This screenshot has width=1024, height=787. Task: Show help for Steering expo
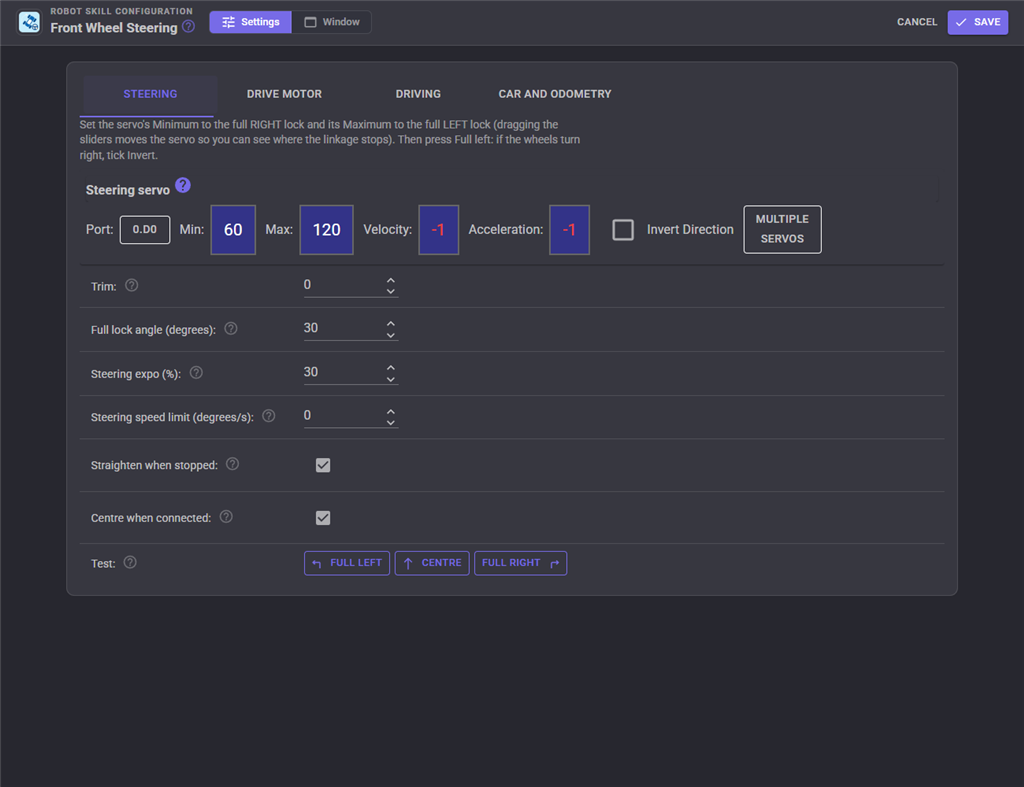pyautogui.click(x=196, y=372)
